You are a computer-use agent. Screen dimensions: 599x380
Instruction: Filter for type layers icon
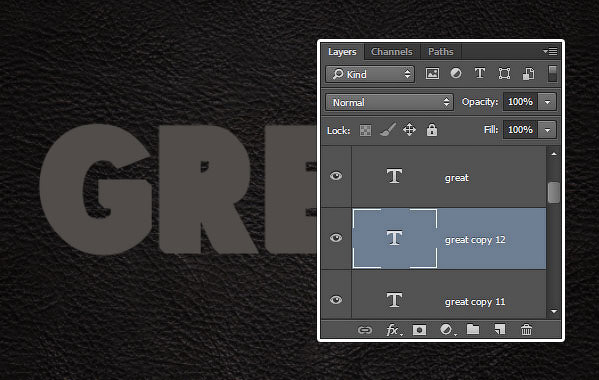point(480,73)
